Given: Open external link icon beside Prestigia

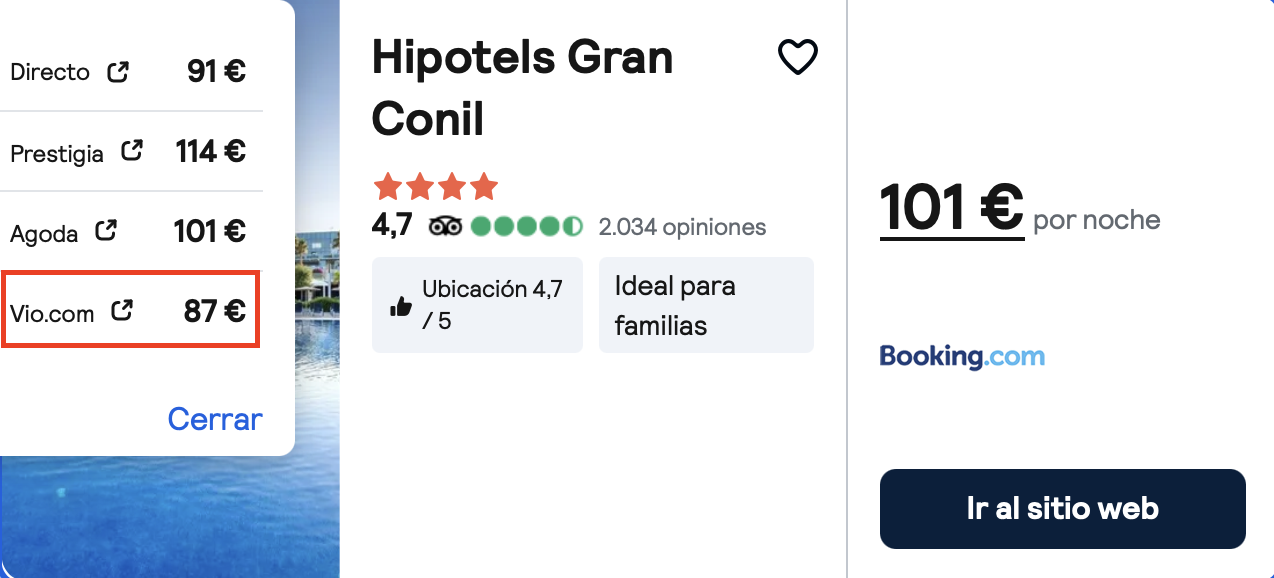Looking at the screenshot, I should pos(131,151).
